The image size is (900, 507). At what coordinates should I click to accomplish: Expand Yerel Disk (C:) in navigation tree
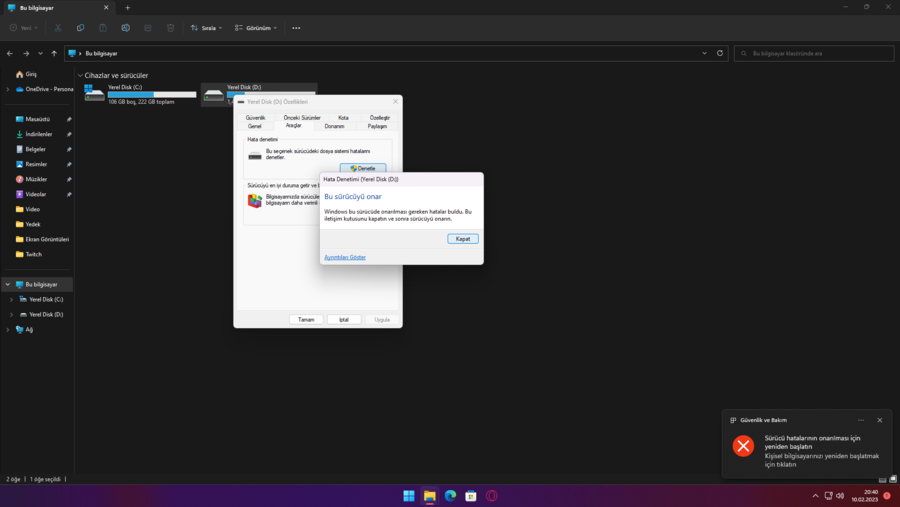(x=11, y=299)
